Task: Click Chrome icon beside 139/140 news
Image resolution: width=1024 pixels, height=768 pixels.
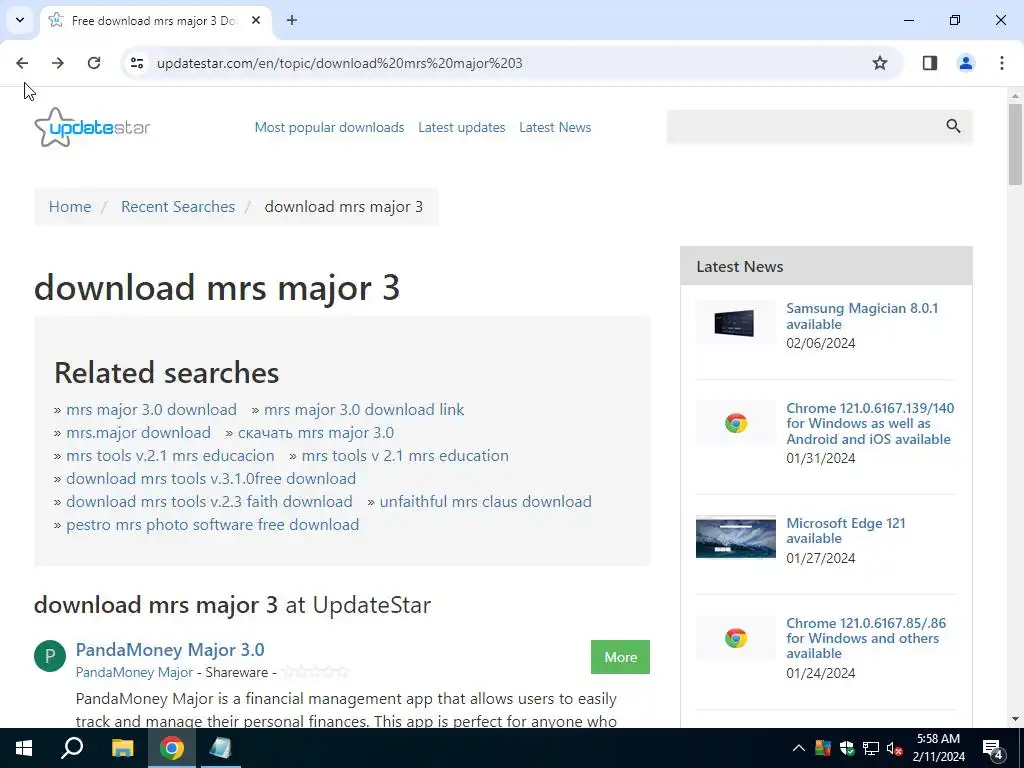Action: point(735,423)
